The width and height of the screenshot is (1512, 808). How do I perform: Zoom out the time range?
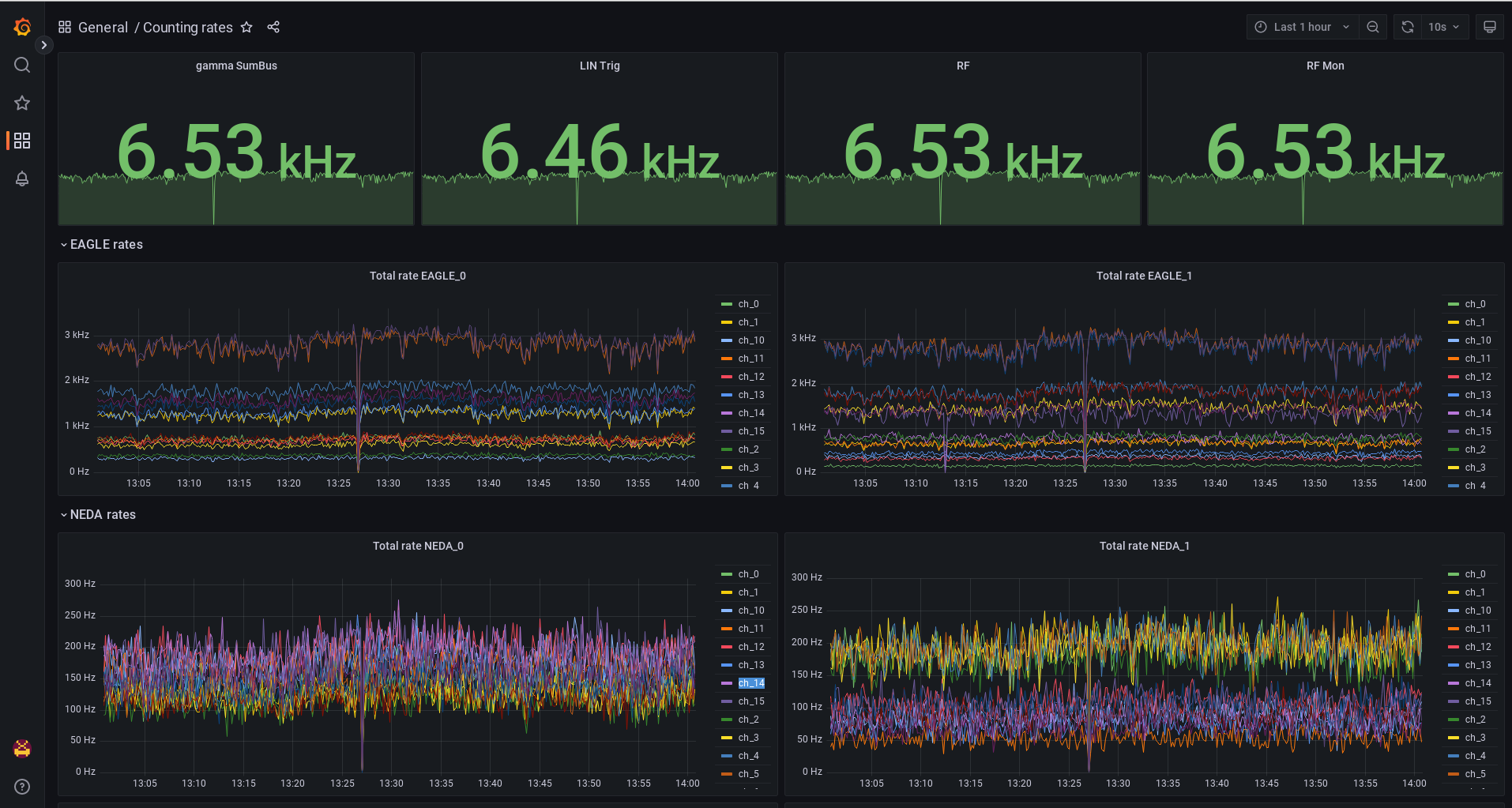tap(1372, 26)
